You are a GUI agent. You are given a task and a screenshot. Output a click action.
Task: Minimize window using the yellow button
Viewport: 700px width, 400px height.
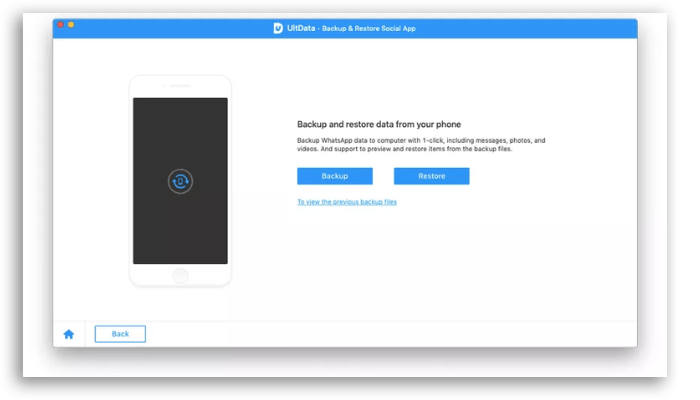(x=71, y=25)
